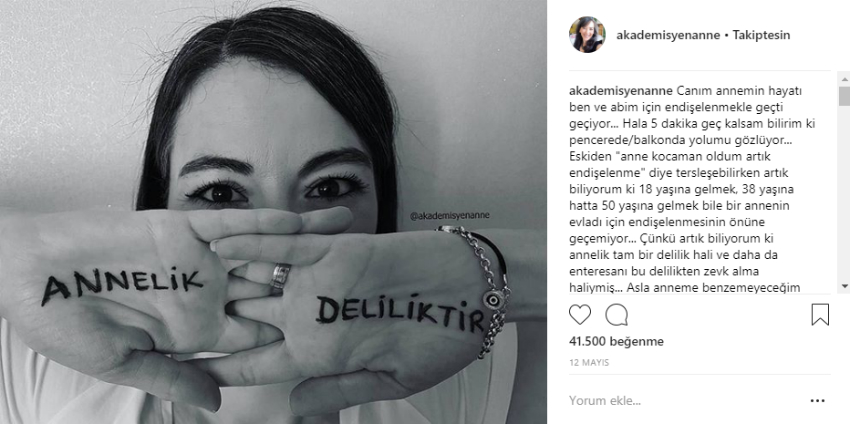This screenshot has height=424, width=850.
Task: Save the post with the bookmark icon
Action: point(820,314)
